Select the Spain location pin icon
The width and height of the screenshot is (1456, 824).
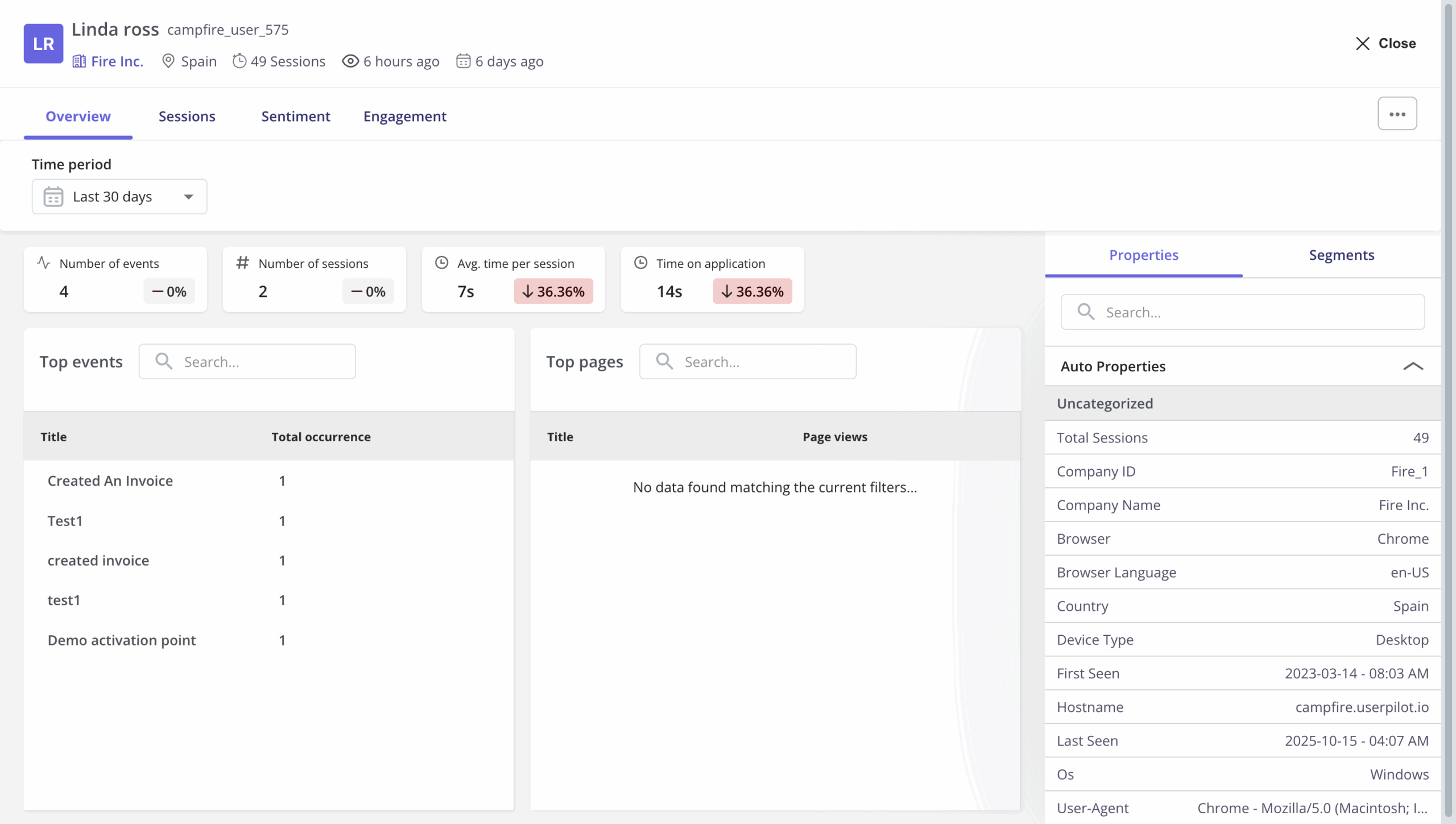coord(168,61)
